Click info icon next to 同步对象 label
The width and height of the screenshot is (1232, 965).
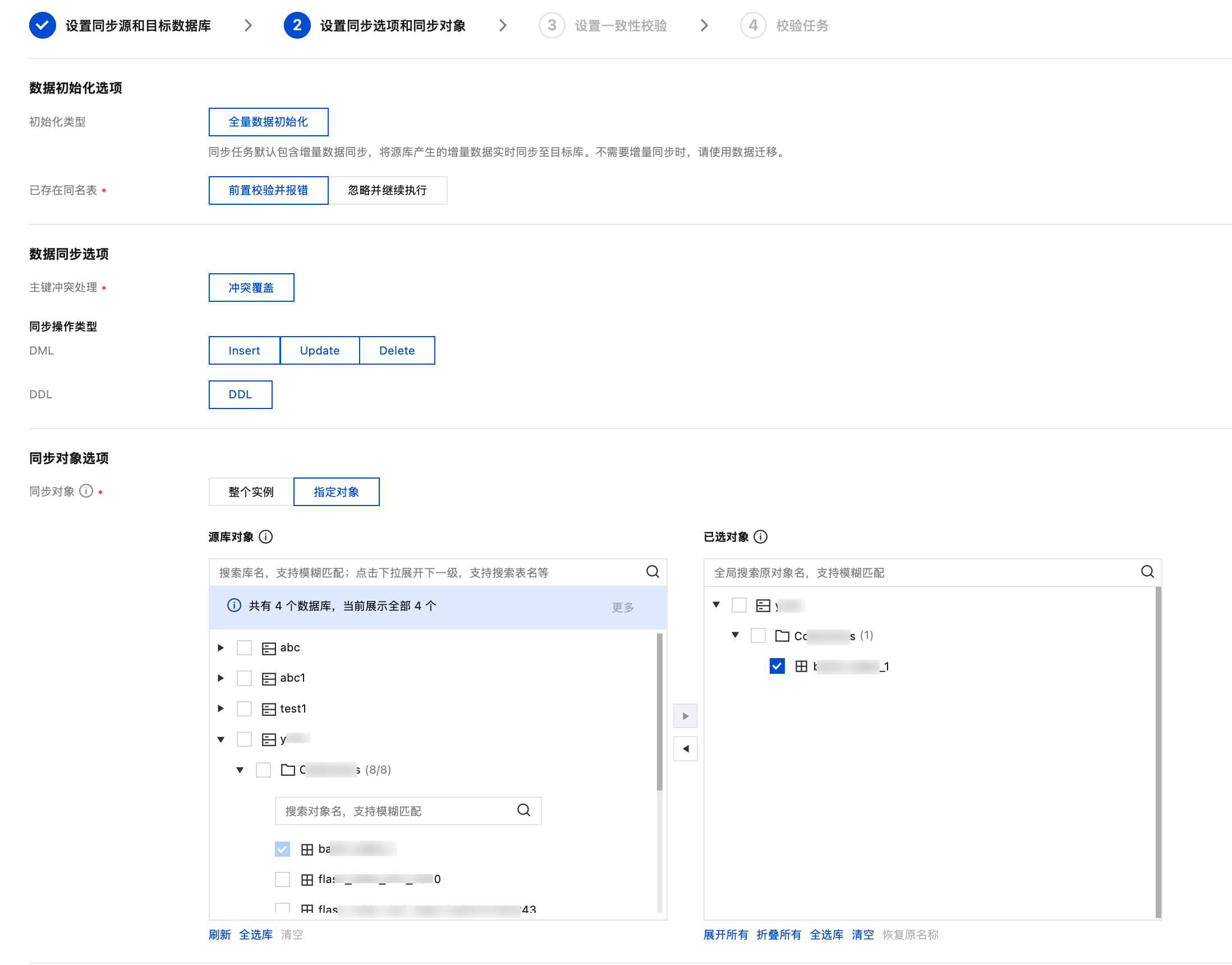coord(86,491)
